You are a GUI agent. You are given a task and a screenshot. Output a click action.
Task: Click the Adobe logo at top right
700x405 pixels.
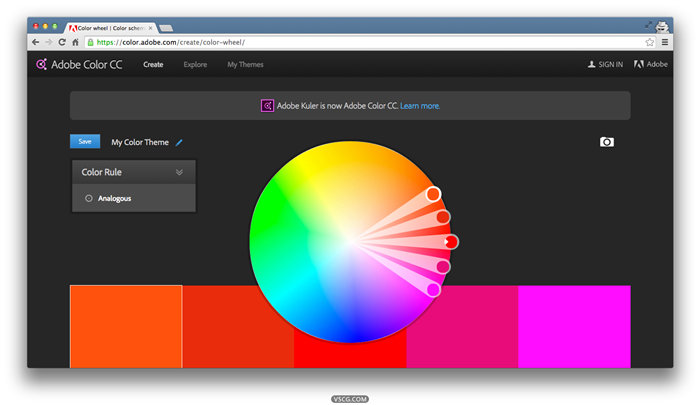coord(651,64)
